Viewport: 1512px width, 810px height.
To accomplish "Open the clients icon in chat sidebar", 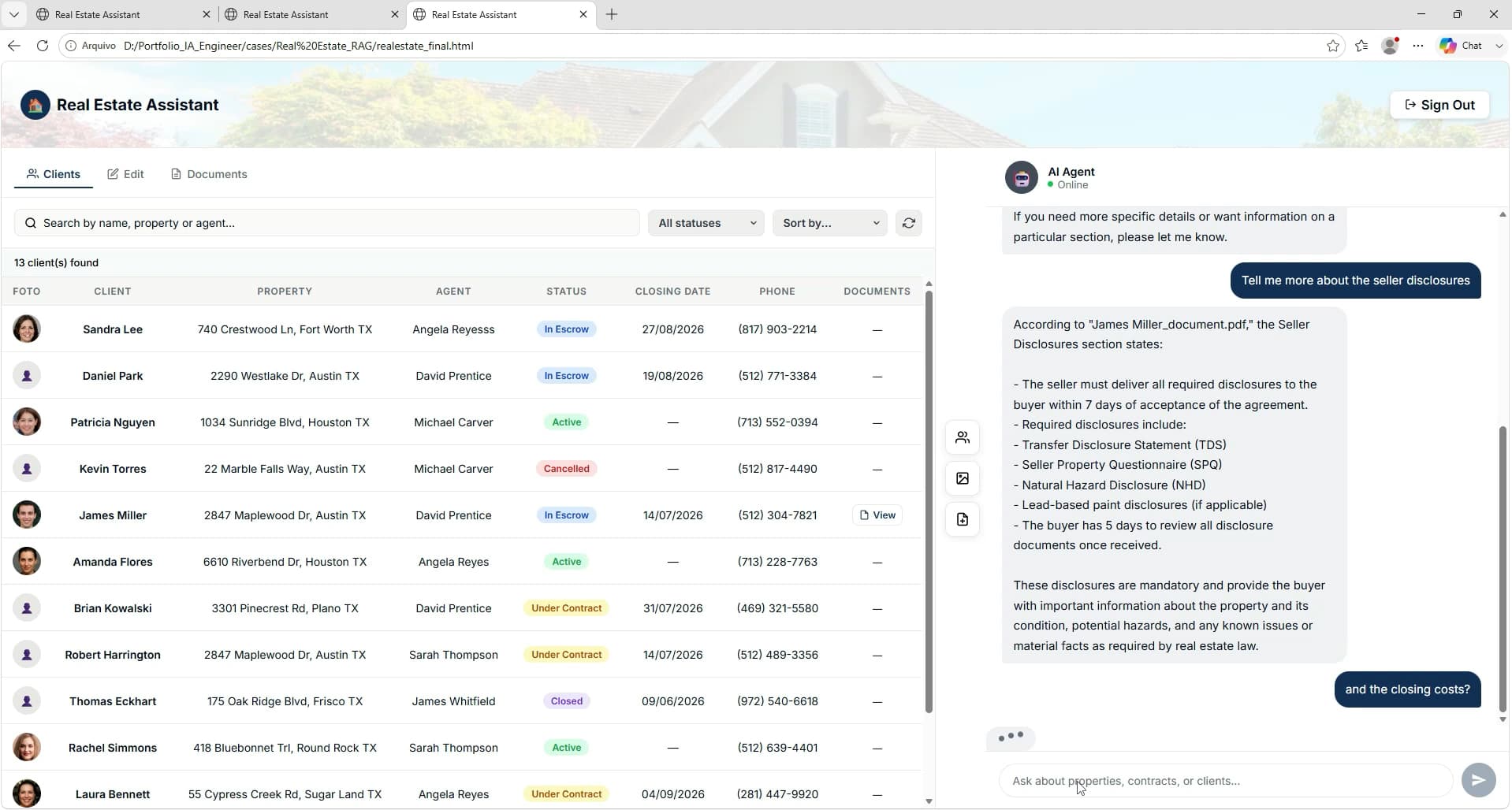I will pyautogui.click(x=962, y=437).
